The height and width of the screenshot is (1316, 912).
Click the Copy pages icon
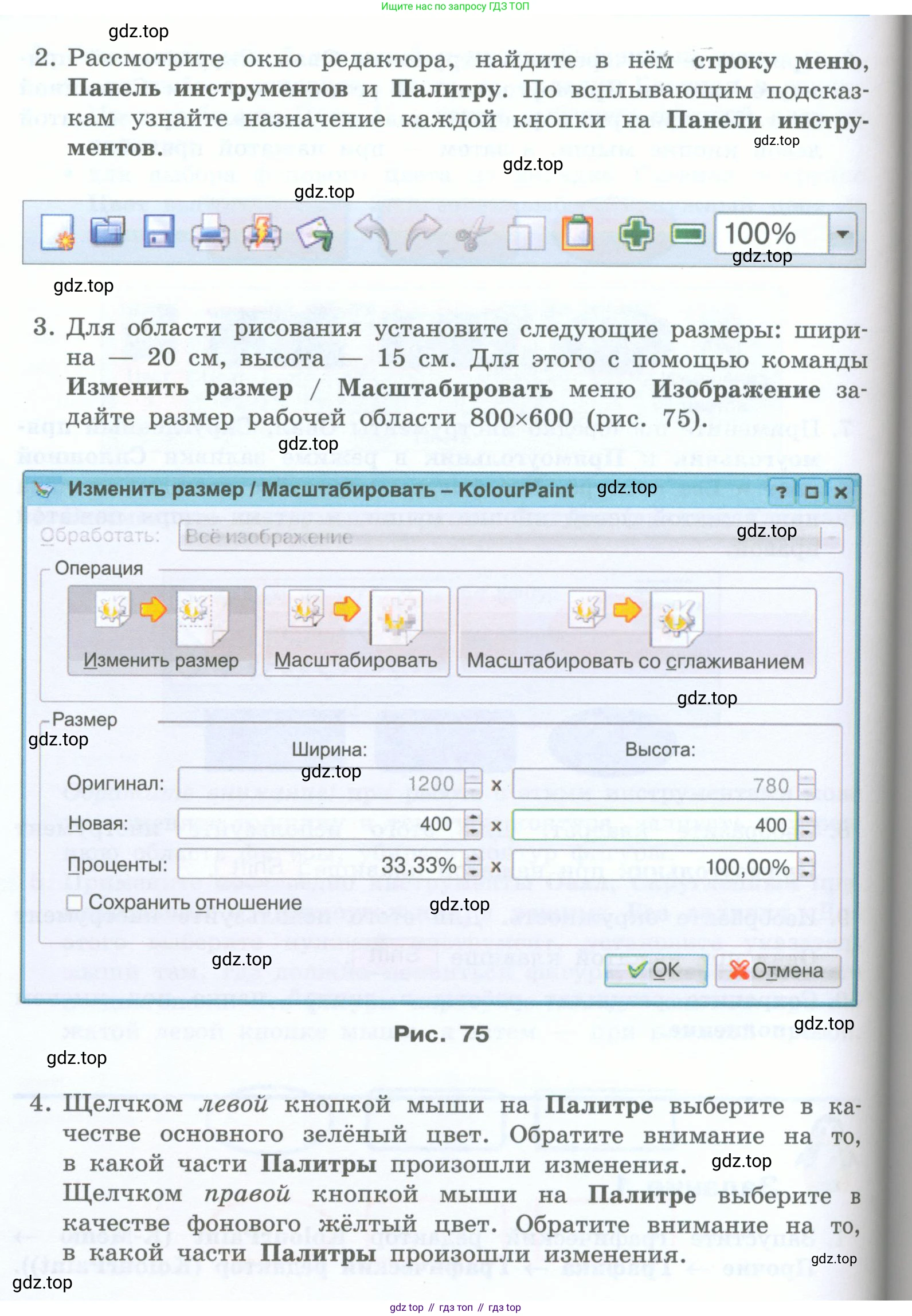(526, 234)
